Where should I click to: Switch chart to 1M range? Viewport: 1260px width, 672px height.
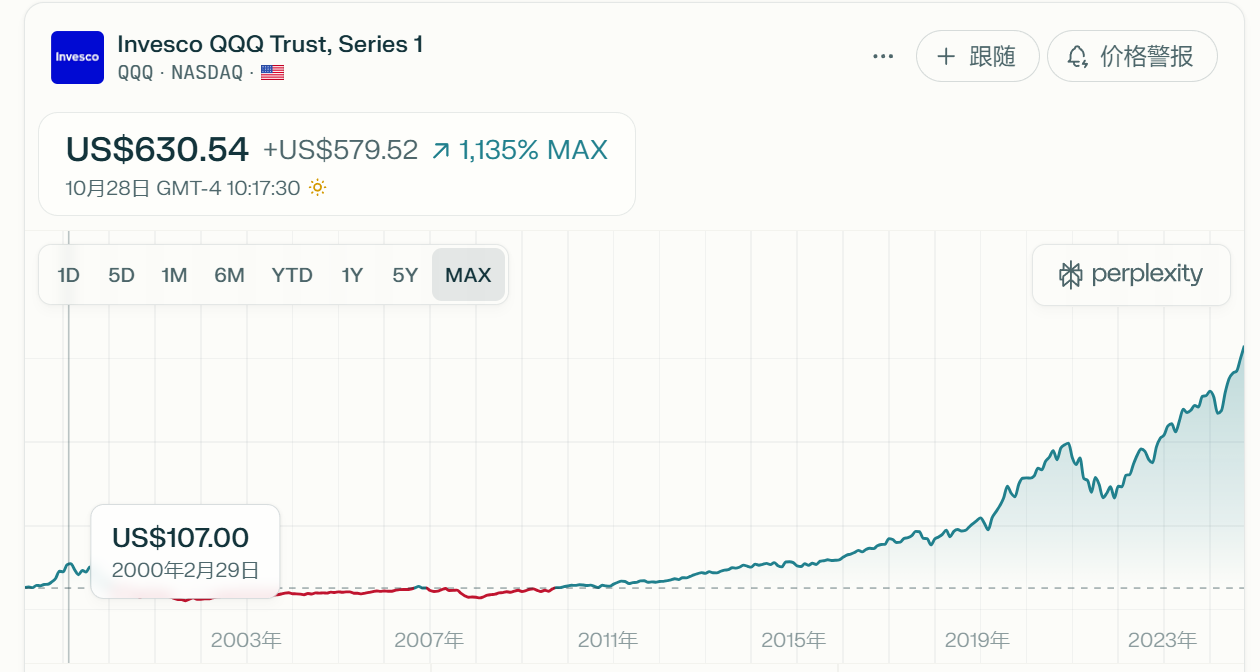click(174, 275)
